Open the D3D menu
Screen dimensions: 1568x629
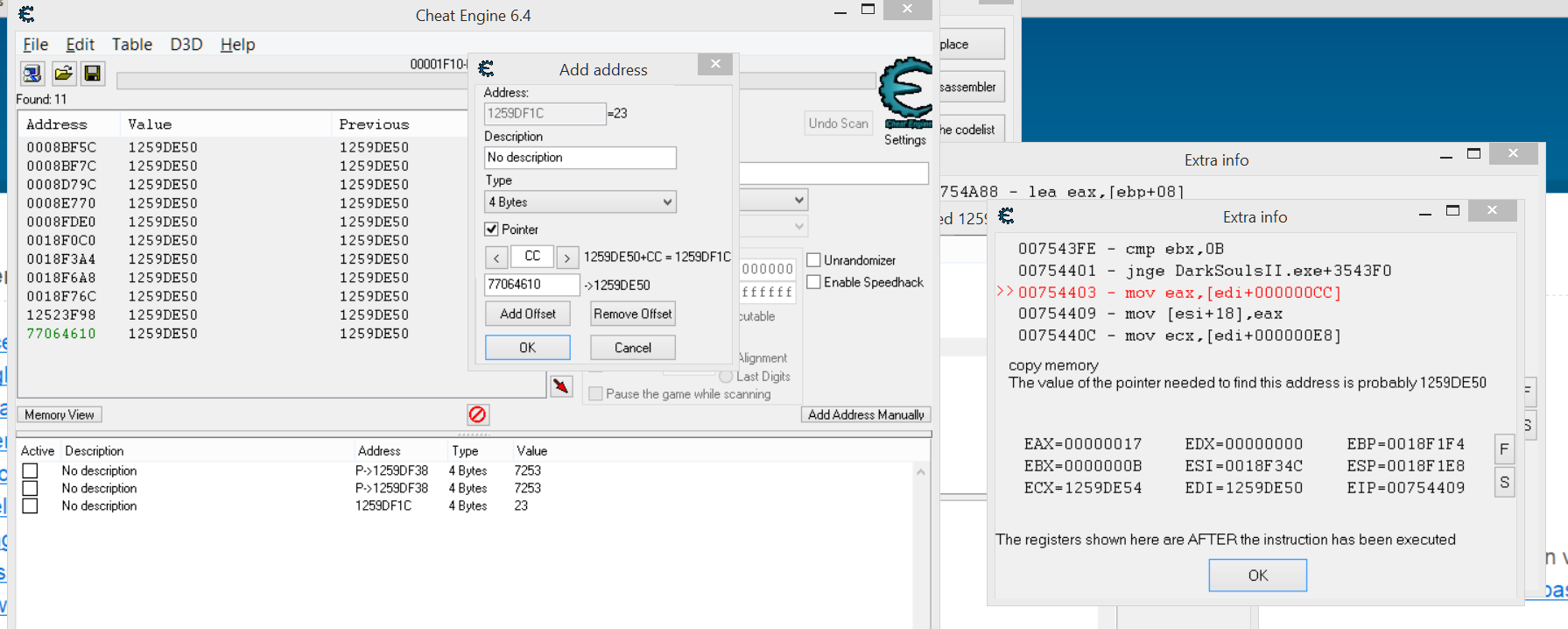[186, 45]
